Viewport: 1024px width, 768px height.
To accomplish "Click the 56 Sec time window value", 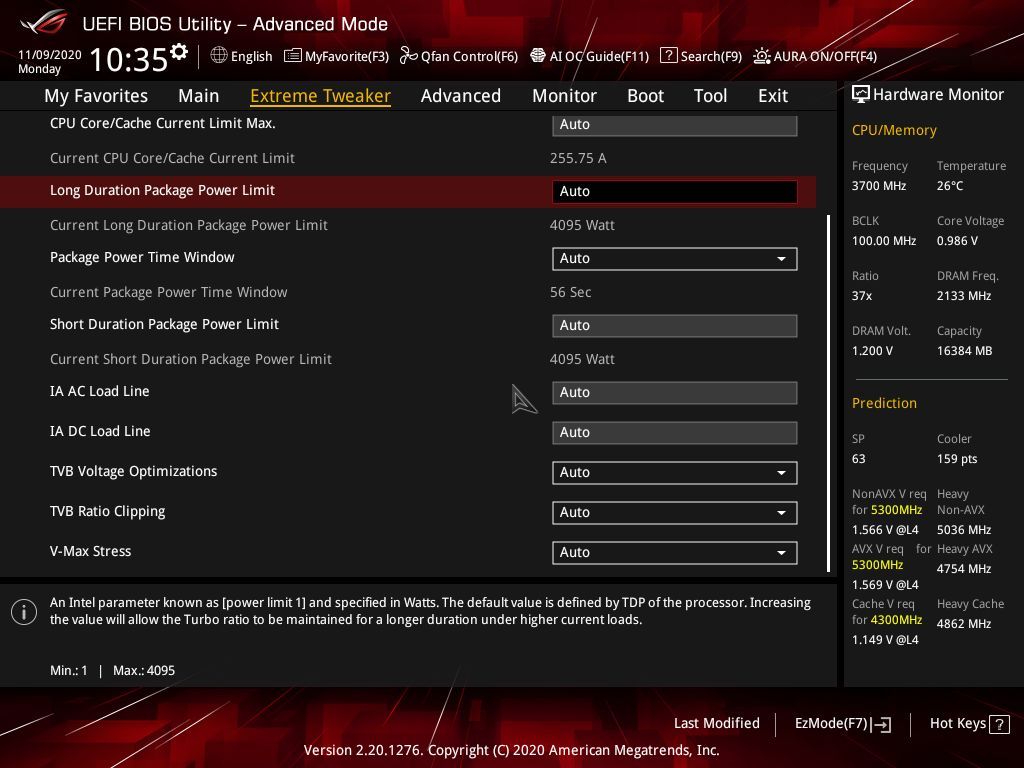I will click(x=570, y=292).
